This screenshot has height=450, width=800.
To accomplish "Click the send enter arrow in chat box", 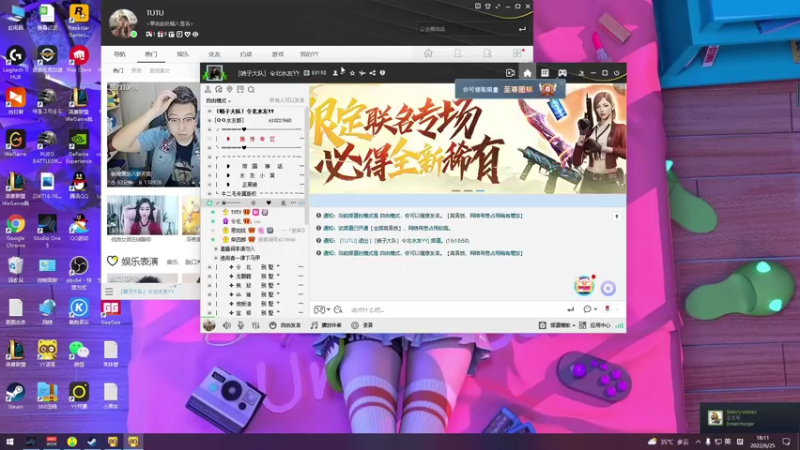I will pyautogui.click(x=570, y=309).
